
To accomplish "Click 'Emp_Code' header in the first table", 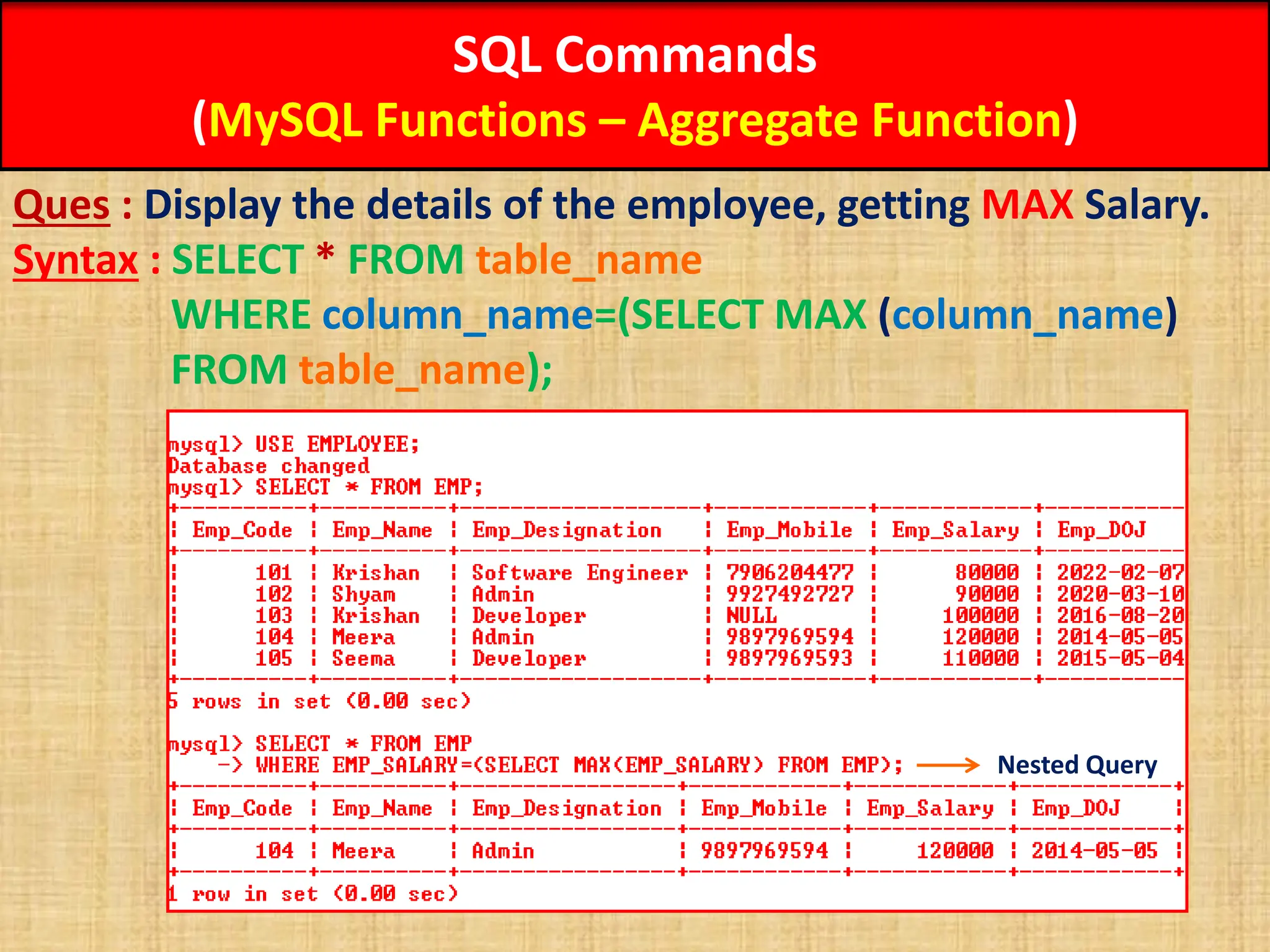I will tap(242, 530).
